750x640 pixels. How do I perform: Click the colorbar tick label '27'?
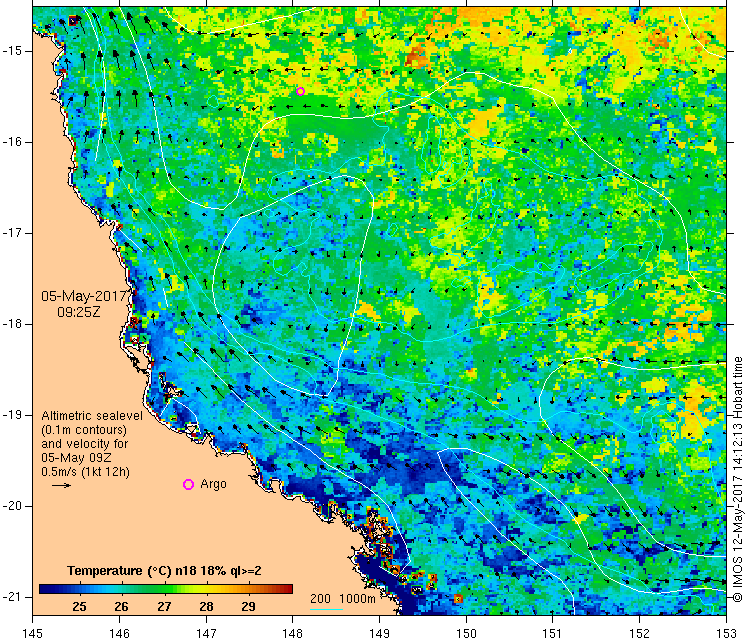(x=164, y=607)
